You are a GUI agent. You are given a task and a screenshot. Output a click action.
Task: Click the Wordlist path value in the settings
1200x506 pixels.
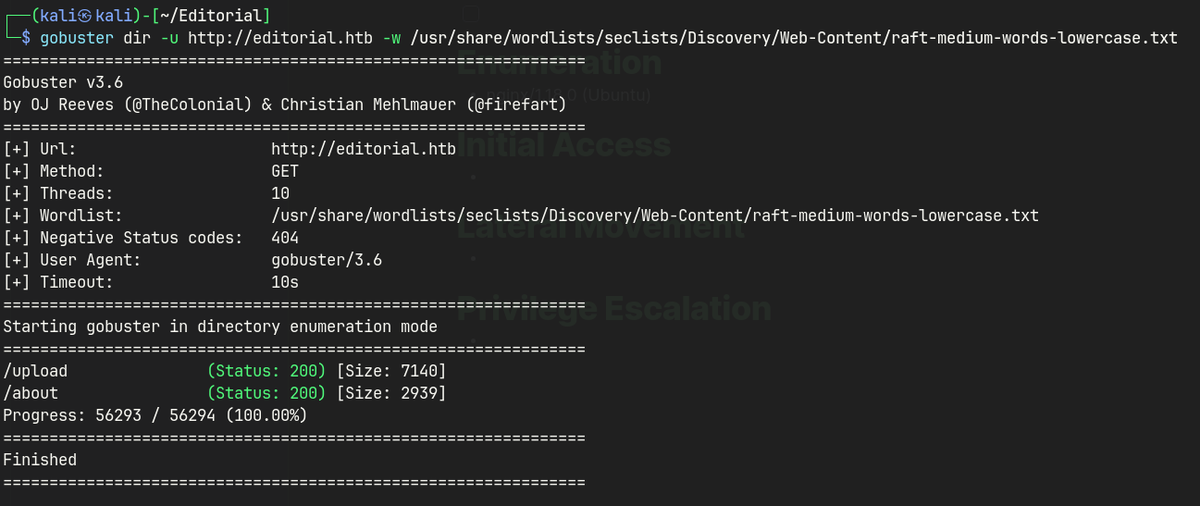[655, 215]
